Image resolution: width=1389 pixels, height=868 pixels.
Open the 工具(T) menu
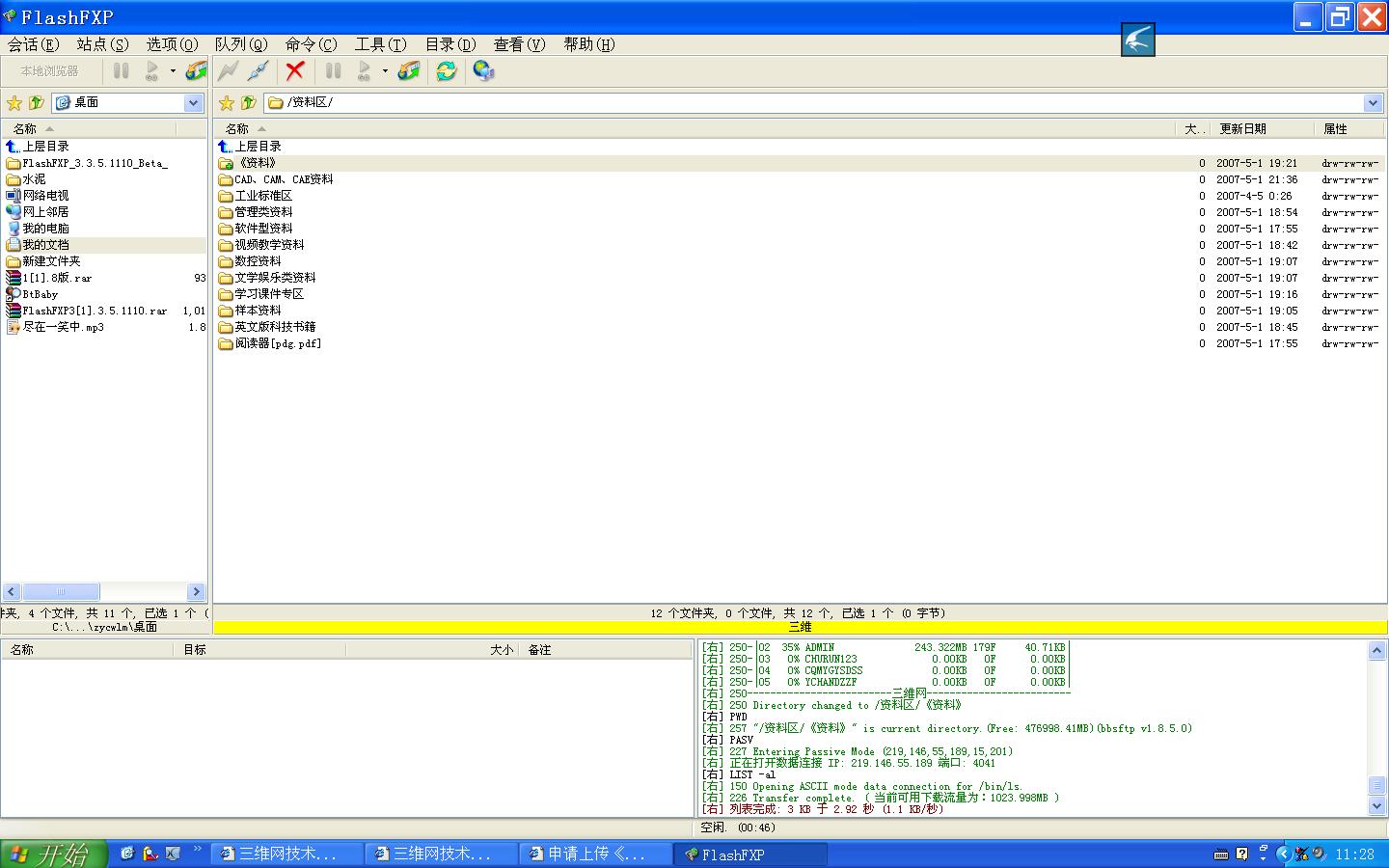pos(381,44)
